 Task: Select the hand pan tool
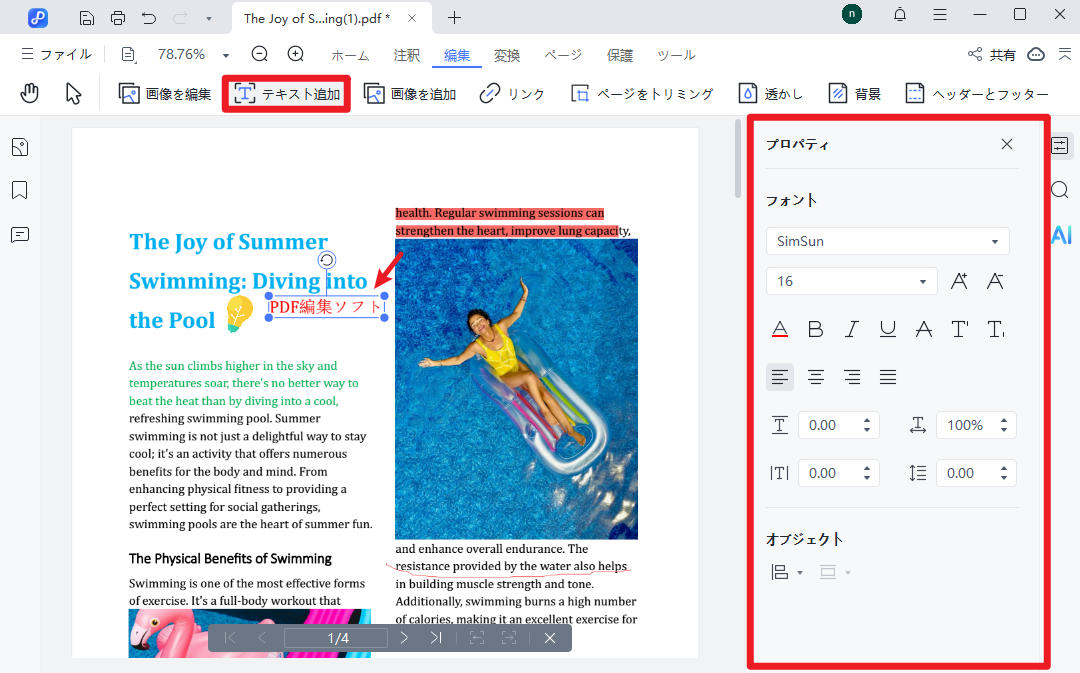[30, 93]
